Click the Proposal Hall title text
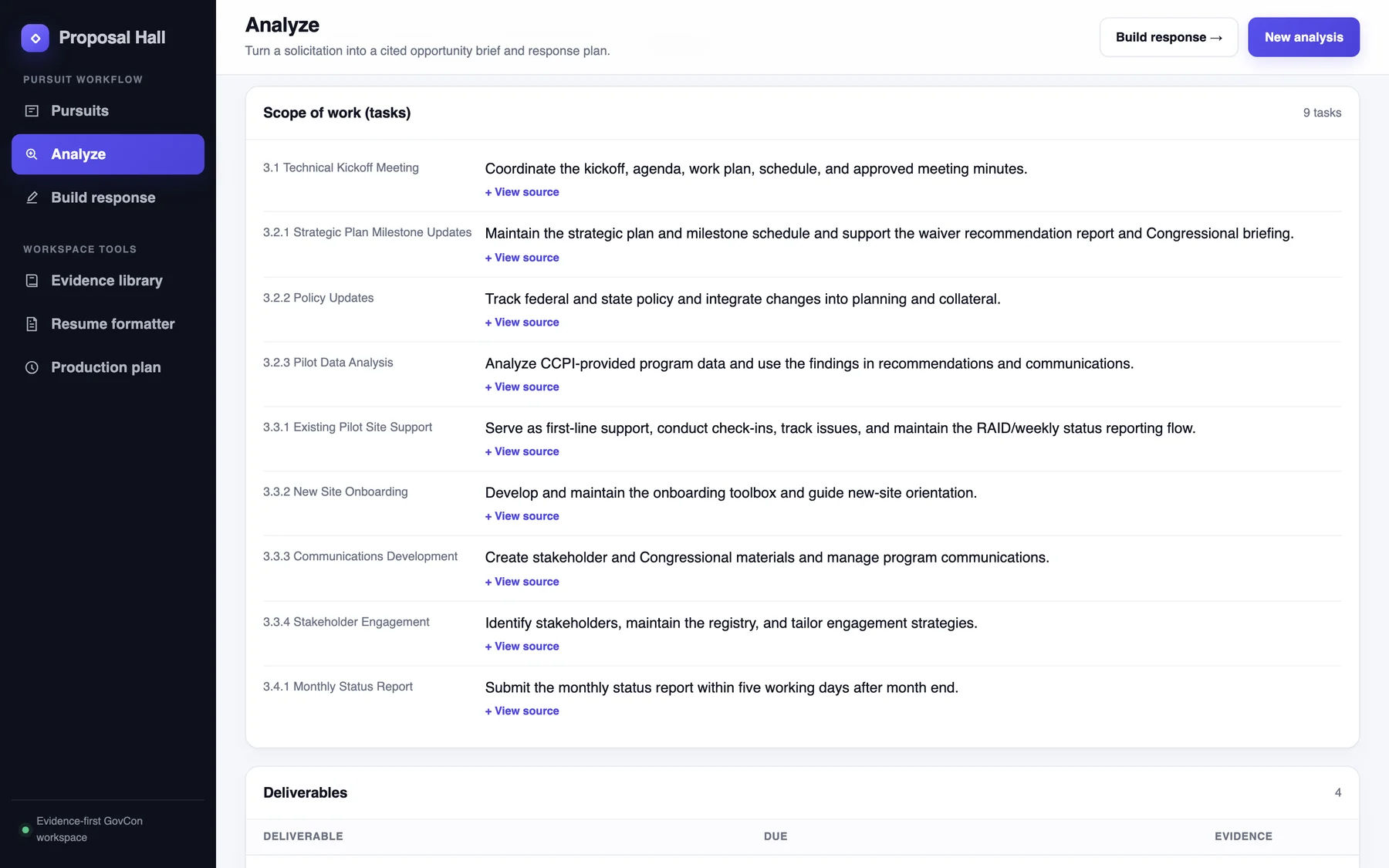 (112, 38)
